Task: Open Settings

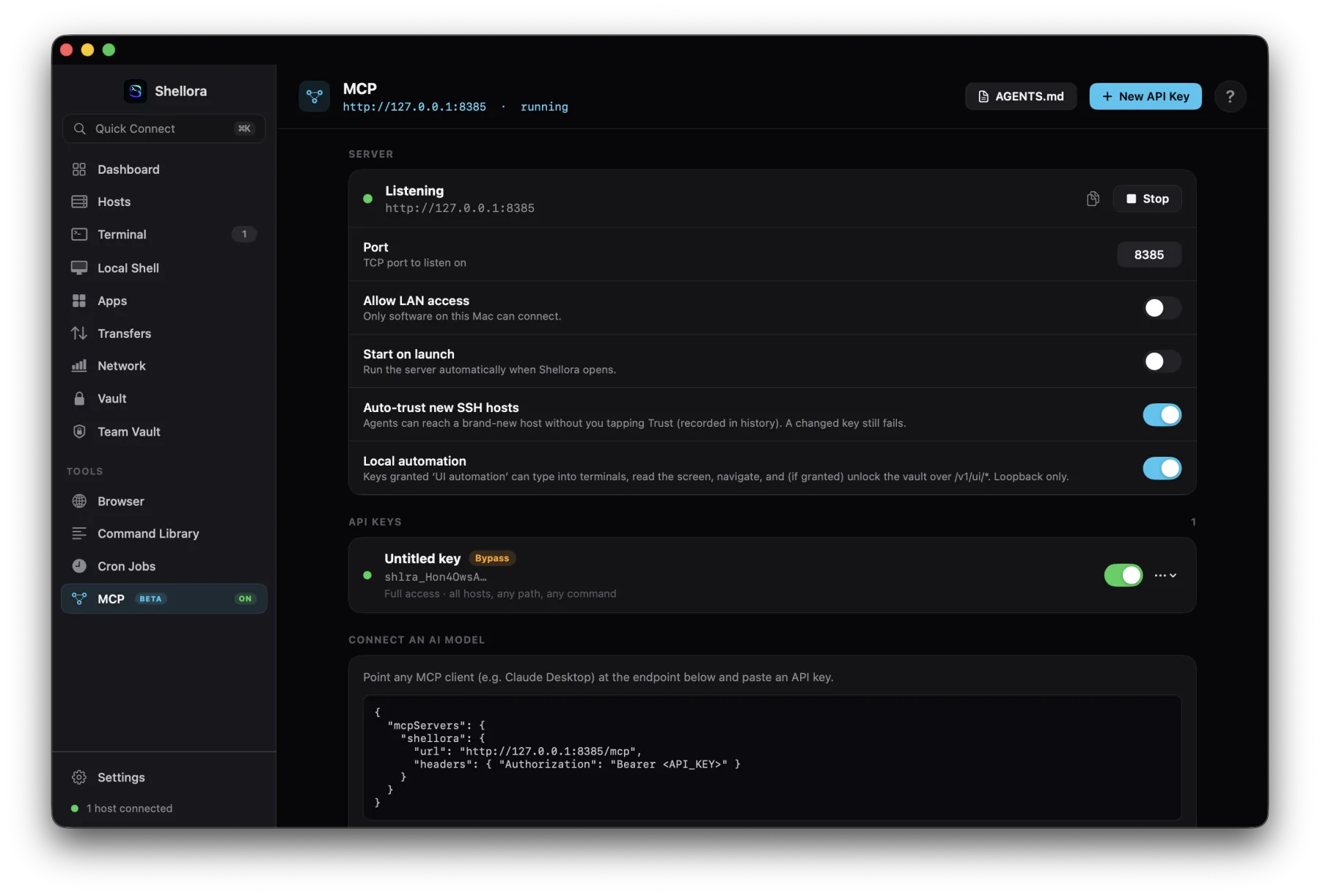Action: pos(164,777)
